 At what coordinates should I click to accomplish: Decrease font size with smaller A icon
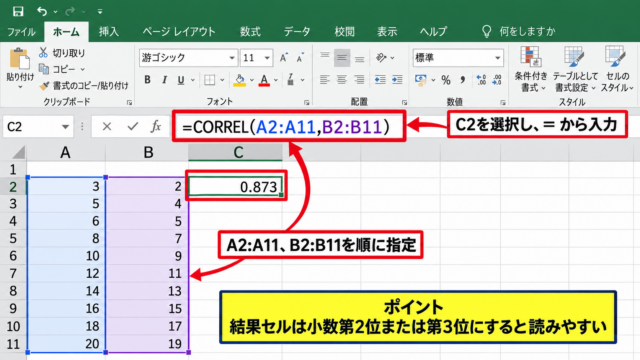point(300,58)
